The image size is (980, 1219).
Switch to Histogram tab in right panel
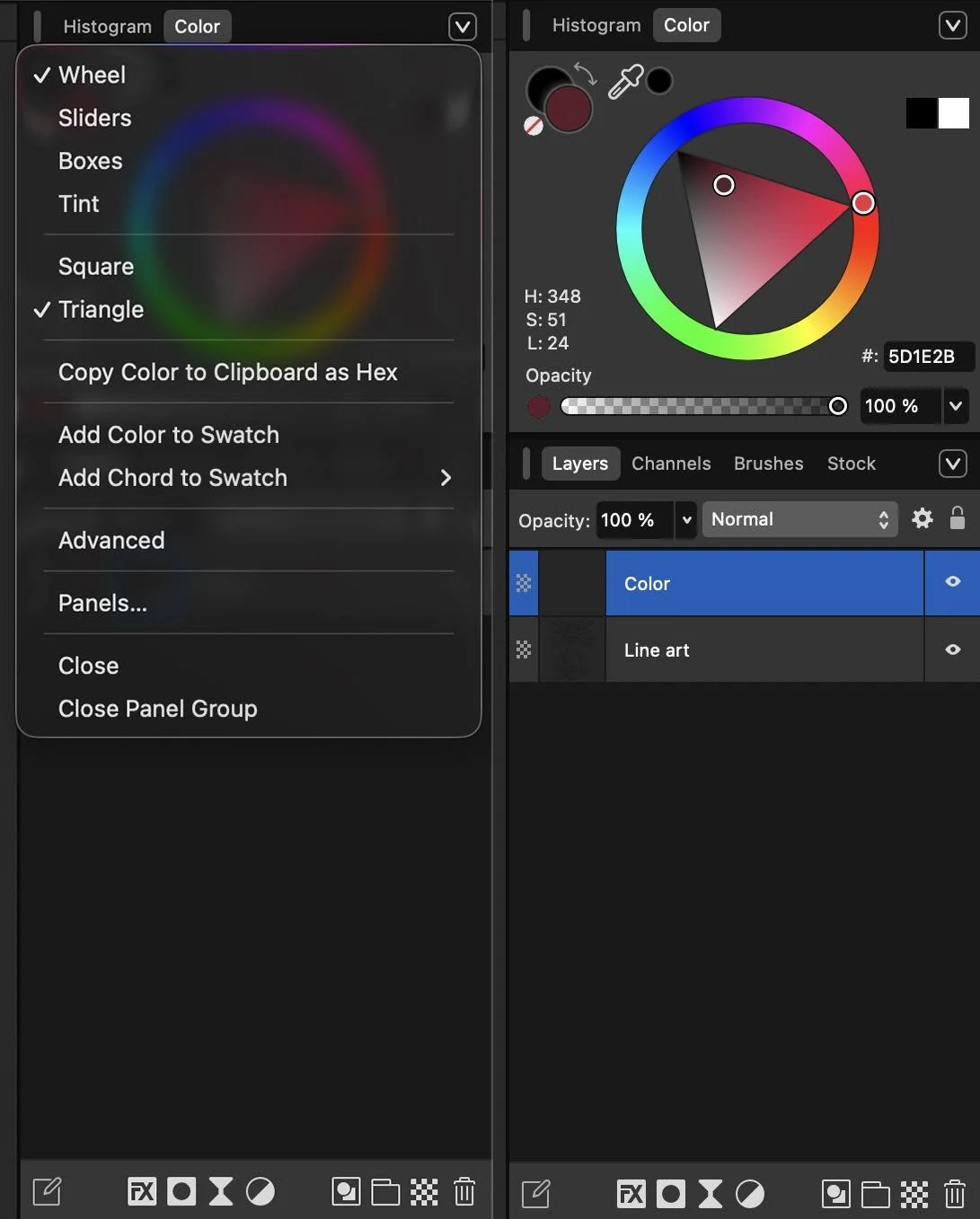point(596,25)
